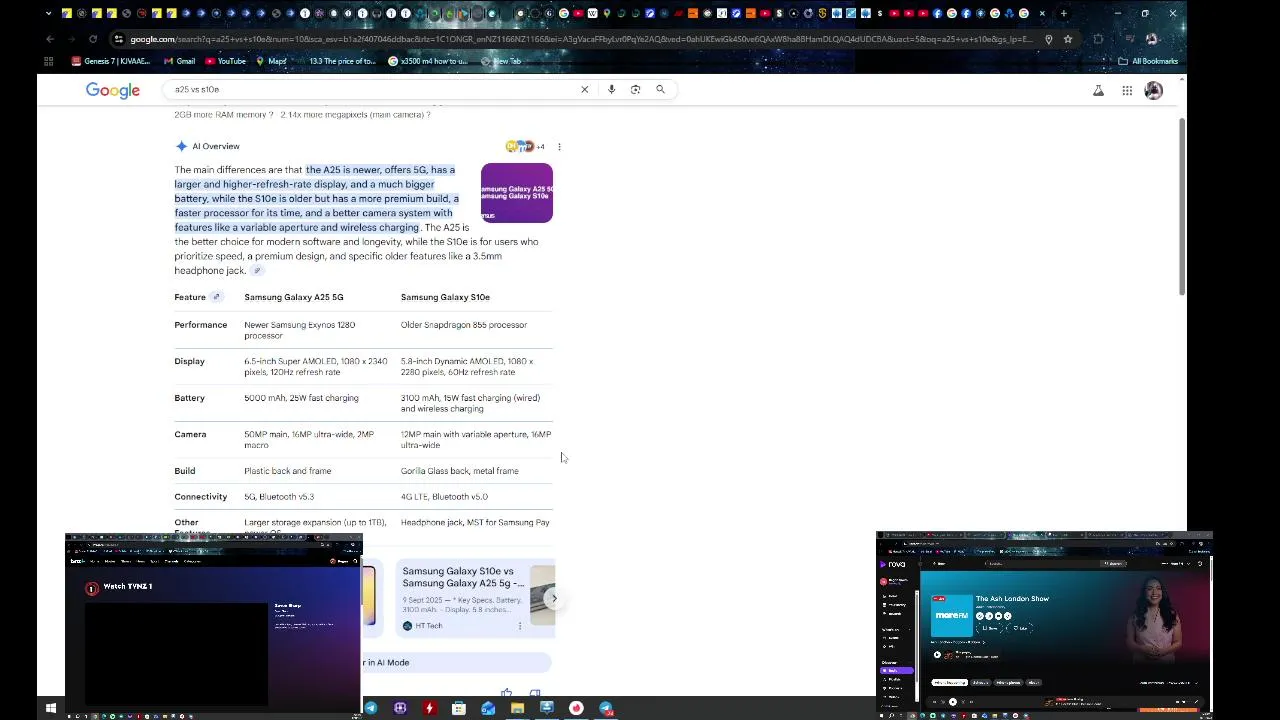Open the location permission icon in address bar
Viewport: 1280px width, 720px height.
[x=1048, y=39]
